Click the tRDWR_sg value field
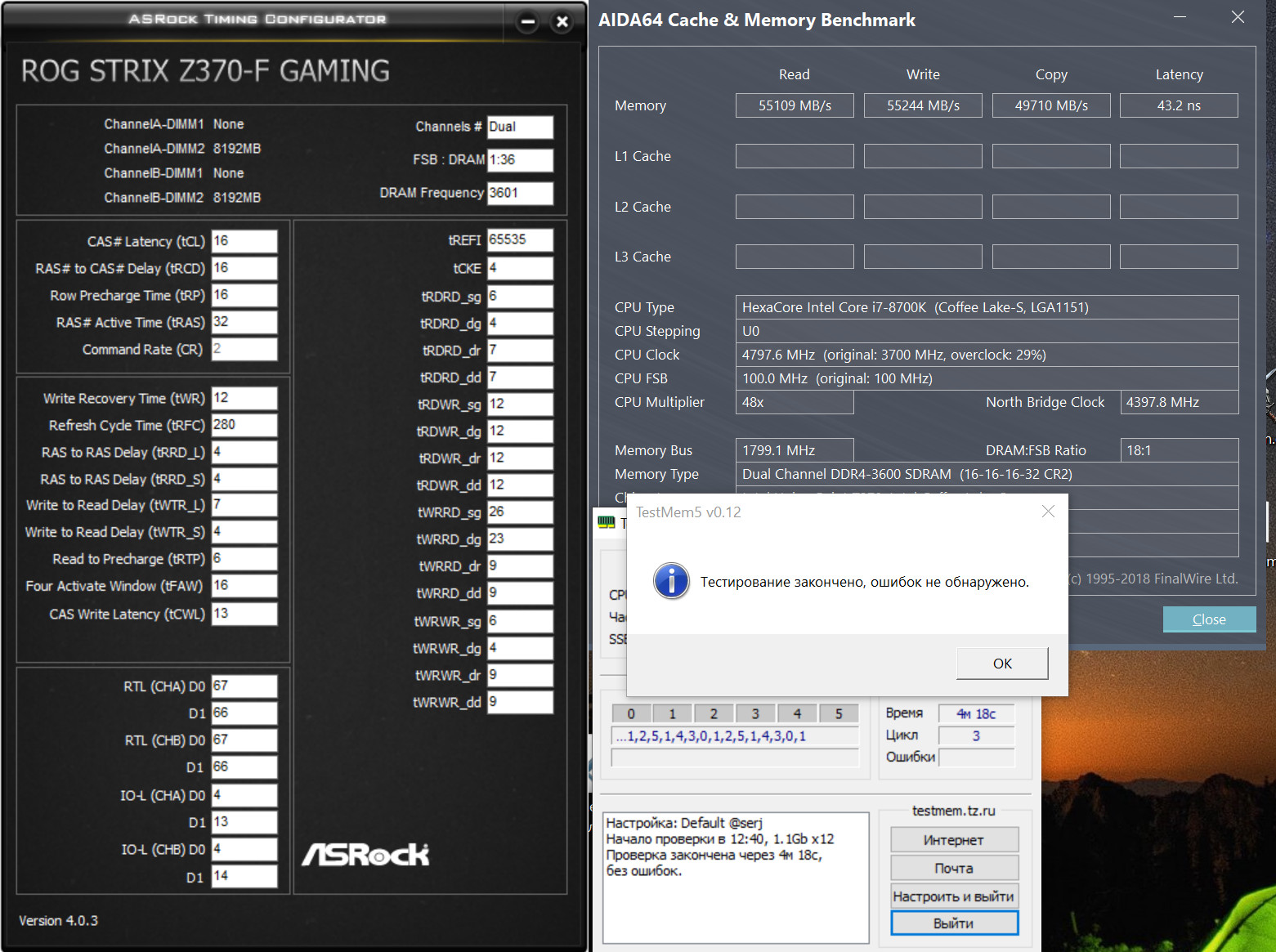1276x952 pixels. [520, 404]
